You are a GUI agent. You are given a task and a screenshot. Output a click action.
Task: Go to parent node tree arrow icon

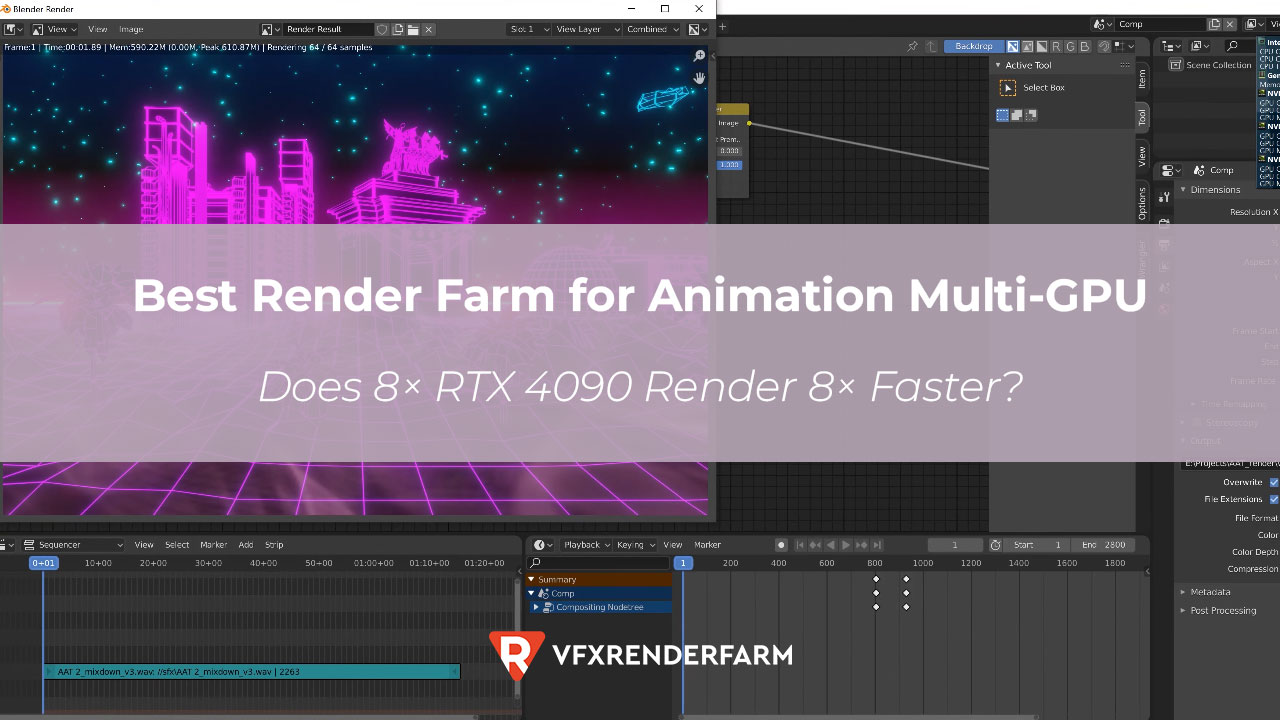click(931, 46)
